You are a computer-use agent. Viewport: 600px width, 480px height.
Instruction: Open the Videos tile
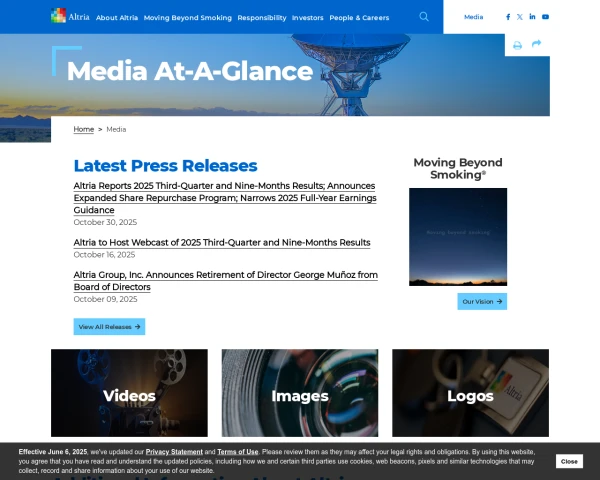click(x=129, y=393)
